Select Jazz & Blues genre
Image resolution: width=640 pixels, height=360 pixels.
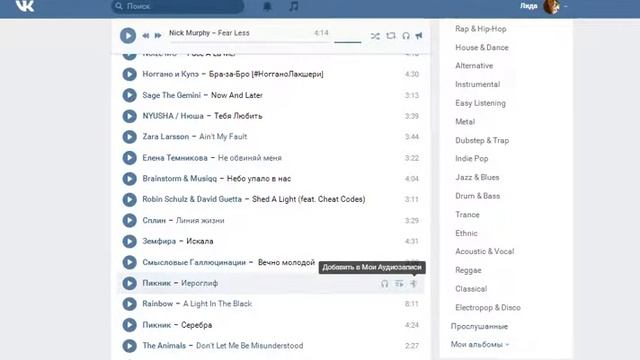click(x=477, y=178)
